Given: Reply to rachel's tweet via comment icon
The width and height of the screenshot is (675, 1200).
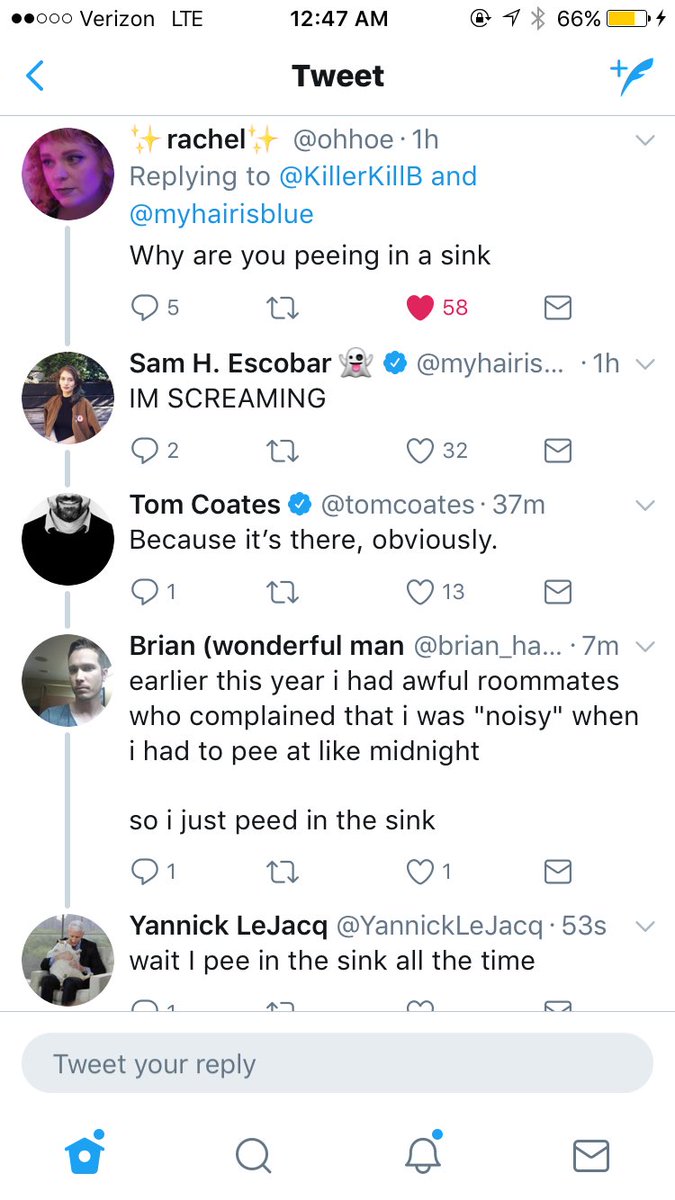Looking at the screenshot, I should pyautogui.click(x=145, y=308).
